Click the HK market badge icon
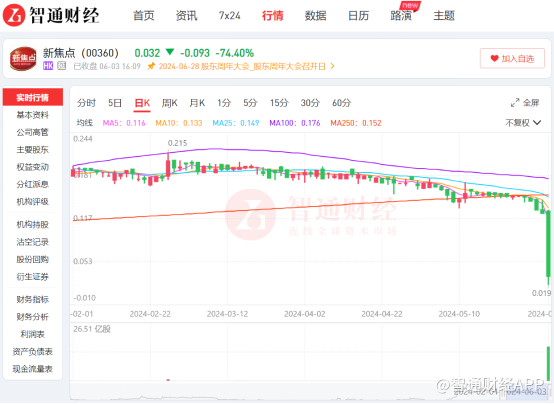 tap(48, 66)
